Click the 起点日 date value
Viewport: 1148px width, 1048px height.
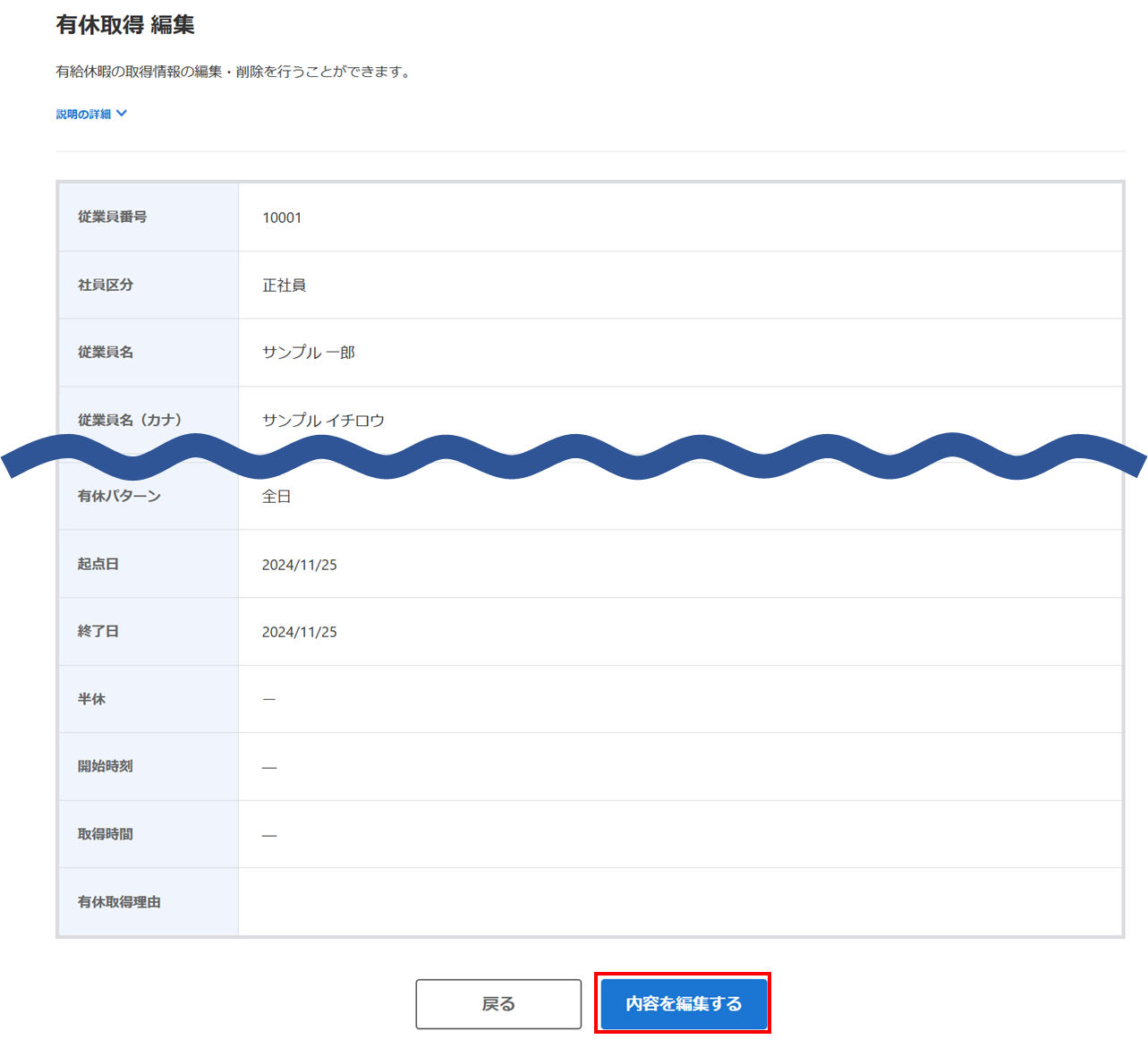tap(299, 565)
